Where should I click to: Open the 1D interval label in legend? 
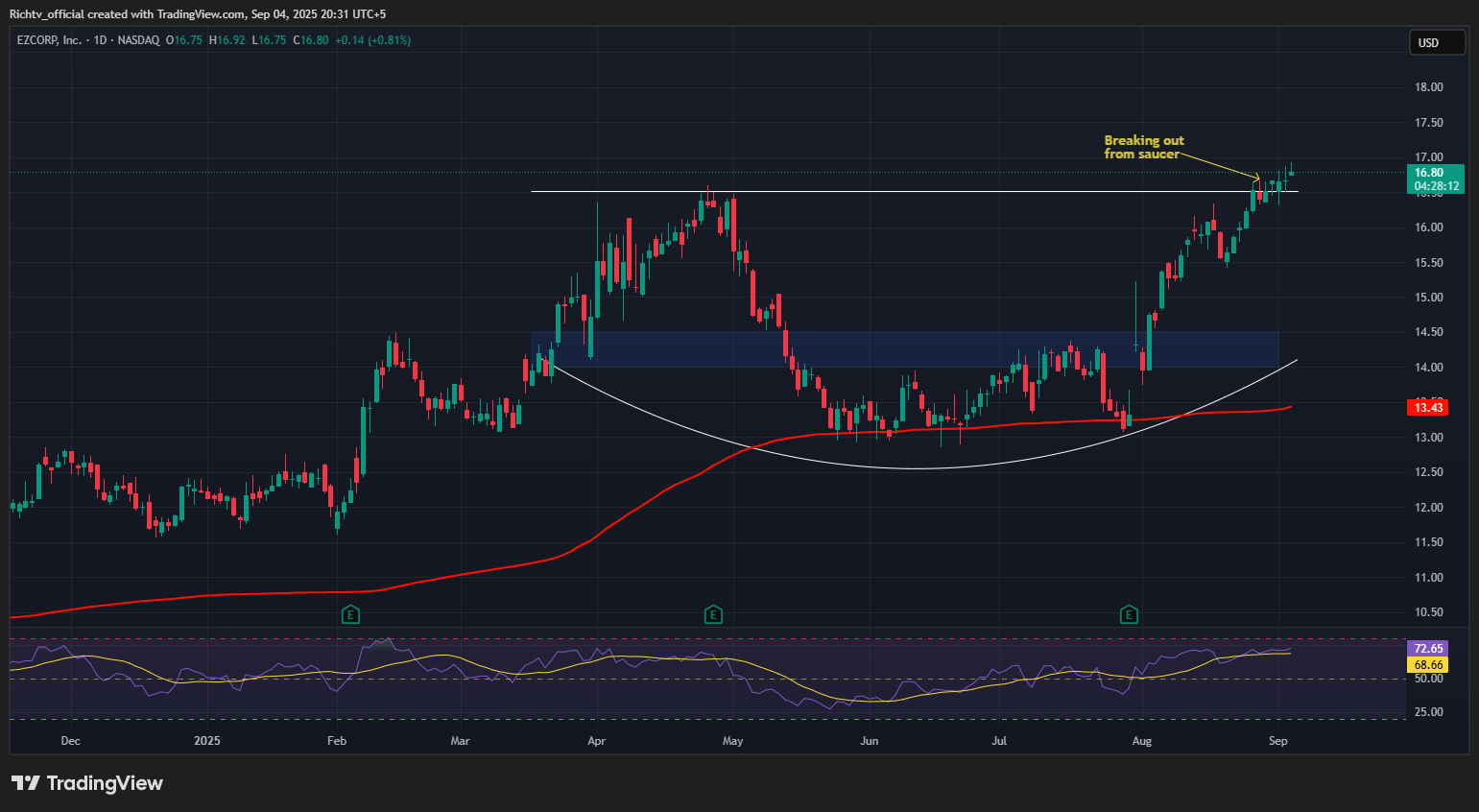[100, 40]
